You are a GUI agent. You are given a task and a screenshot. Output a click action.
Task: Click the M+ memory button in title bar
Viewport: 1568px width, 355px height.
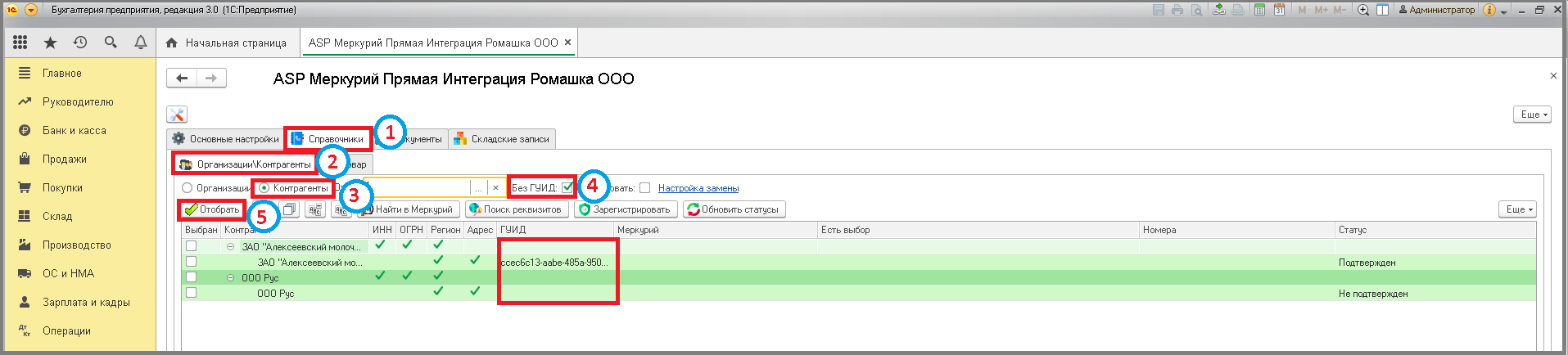pos(1321,10)
